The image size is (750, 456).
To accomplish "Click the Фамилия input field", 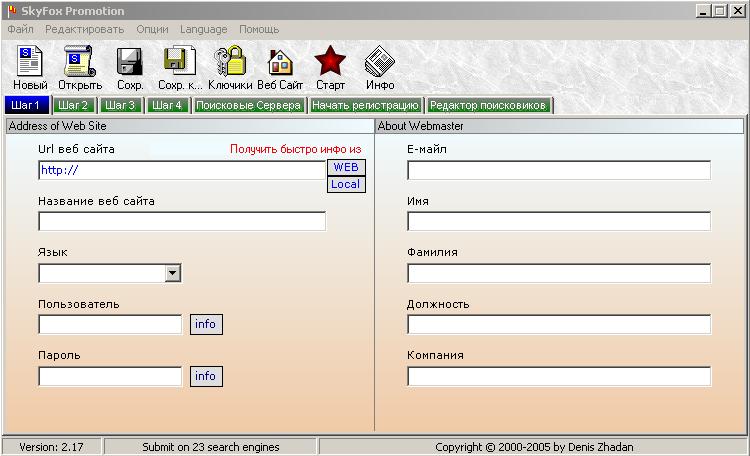I will [x=559, y=273].
